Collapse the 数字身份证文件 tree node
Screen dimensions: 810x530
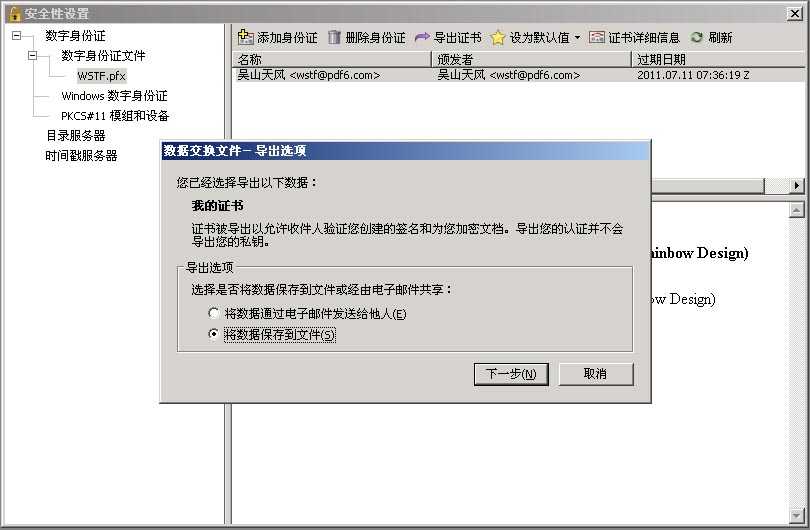(33, 55)
